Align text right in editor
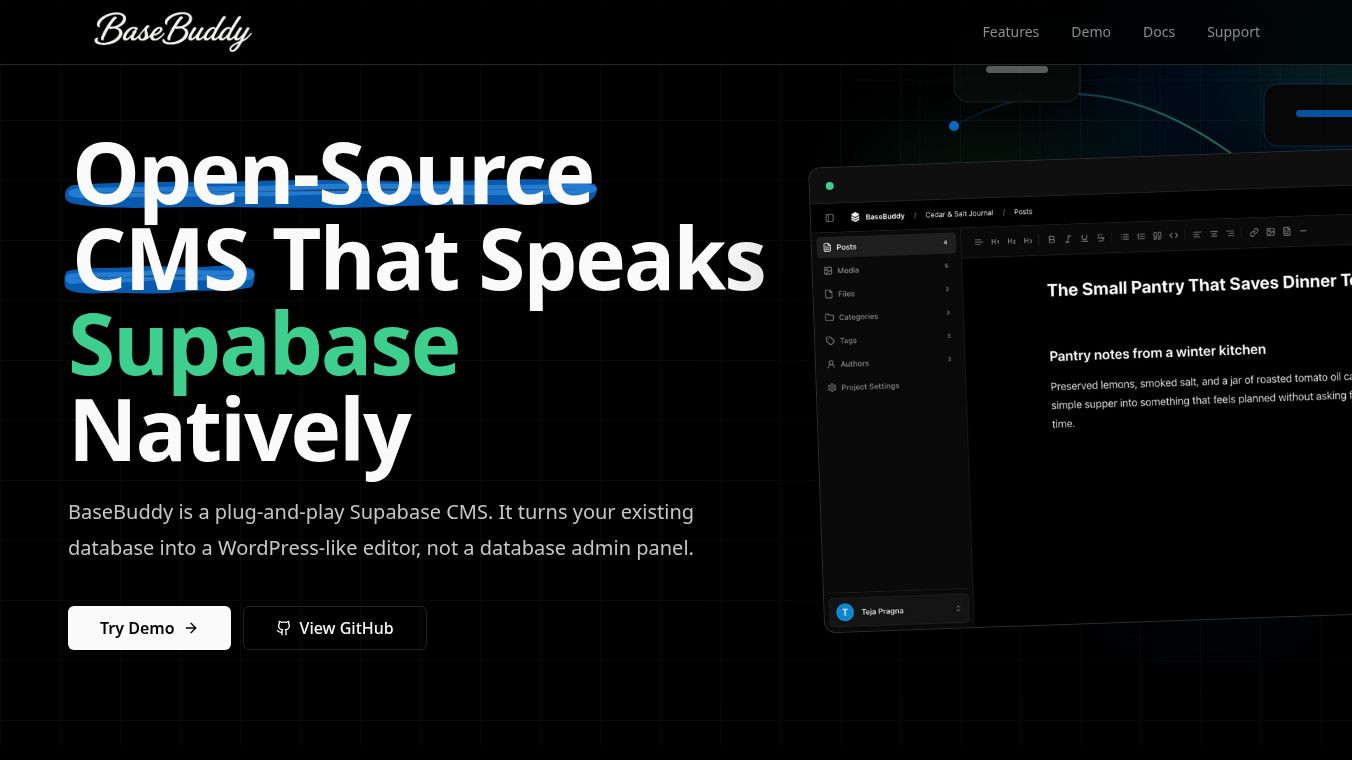The height and width of the screenshot is (760, 1352). [x=1230, y=234]
